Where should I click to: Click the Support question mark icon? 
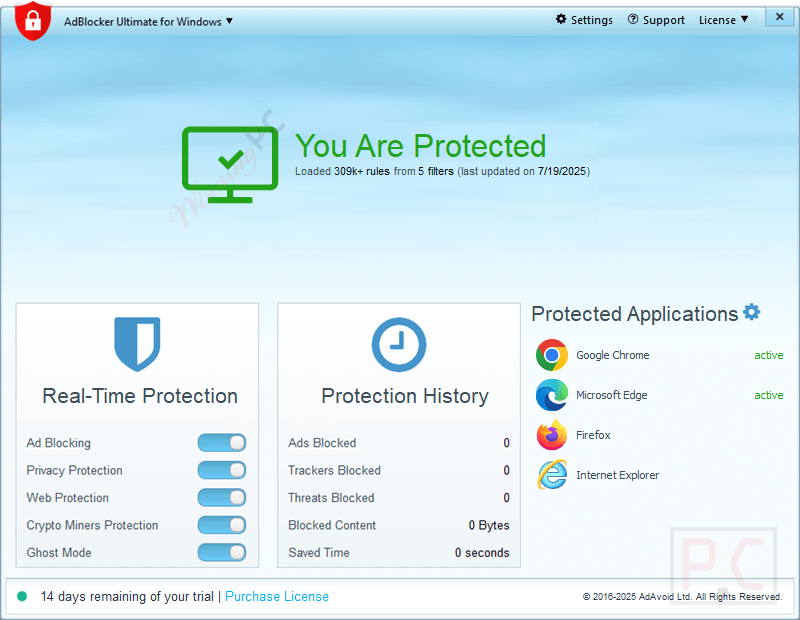(633, 19)
